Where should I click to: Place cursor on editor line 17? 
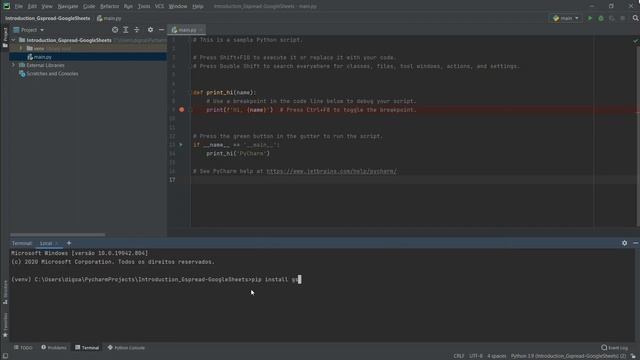click(412, 180)
